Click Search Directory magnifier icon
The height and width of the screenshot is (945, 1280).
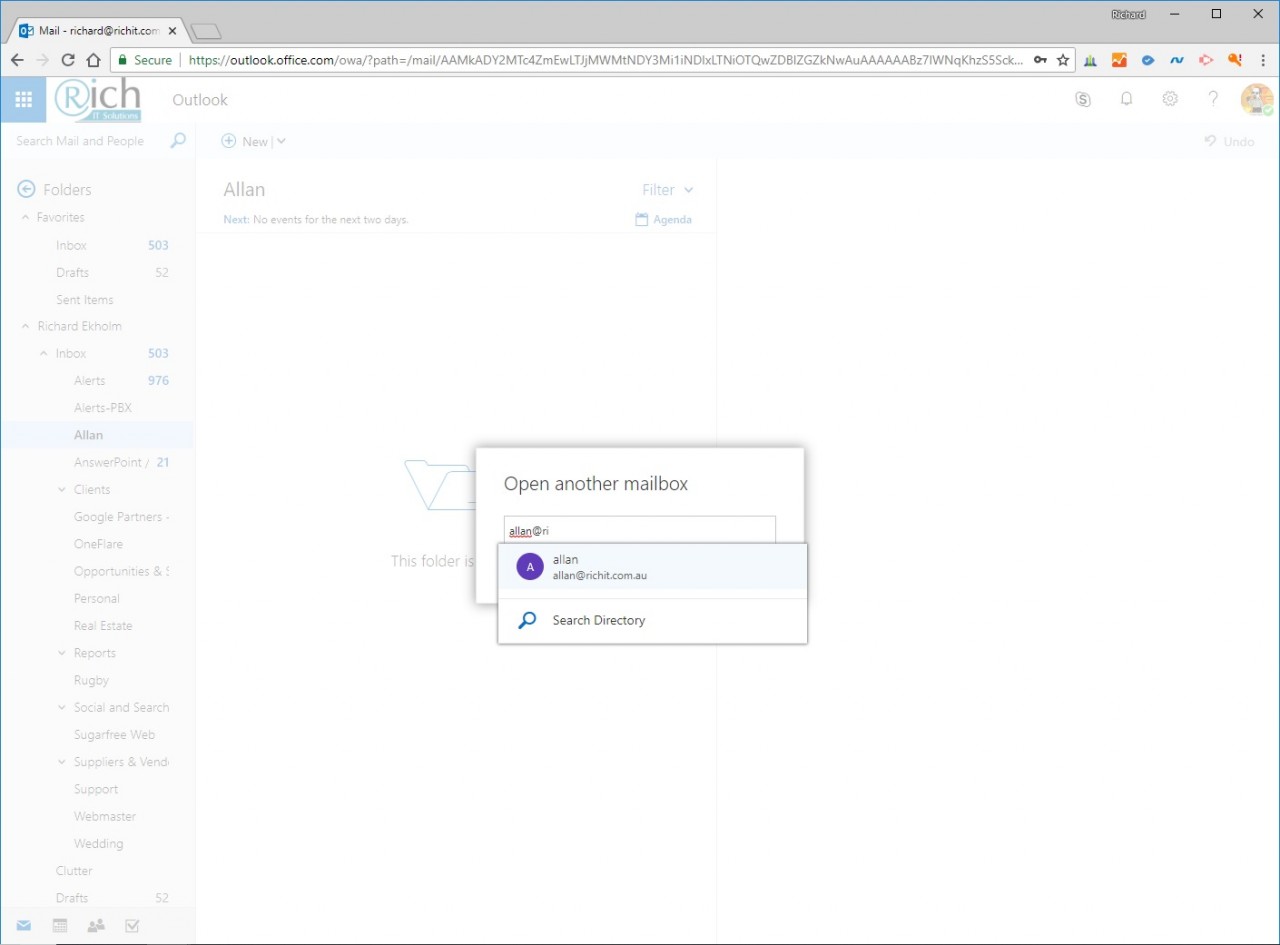[527, 620]
